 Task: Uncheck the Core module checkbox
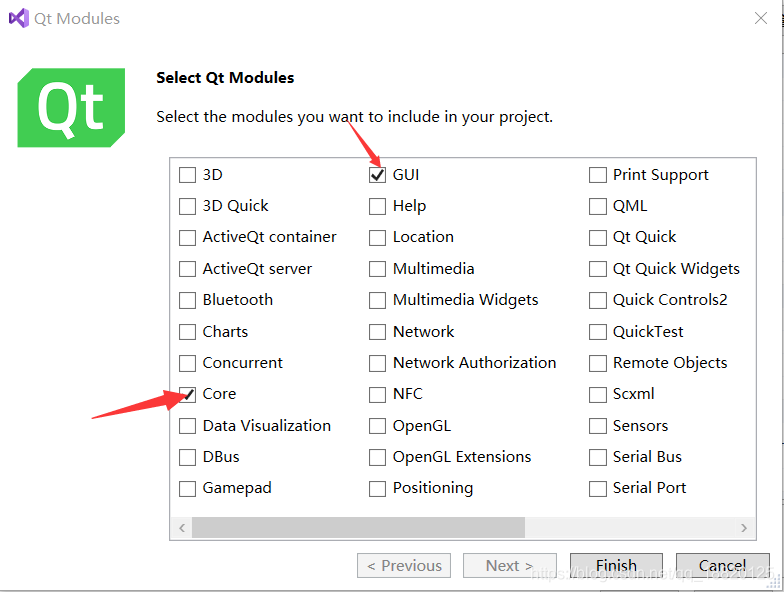point(188,394)
